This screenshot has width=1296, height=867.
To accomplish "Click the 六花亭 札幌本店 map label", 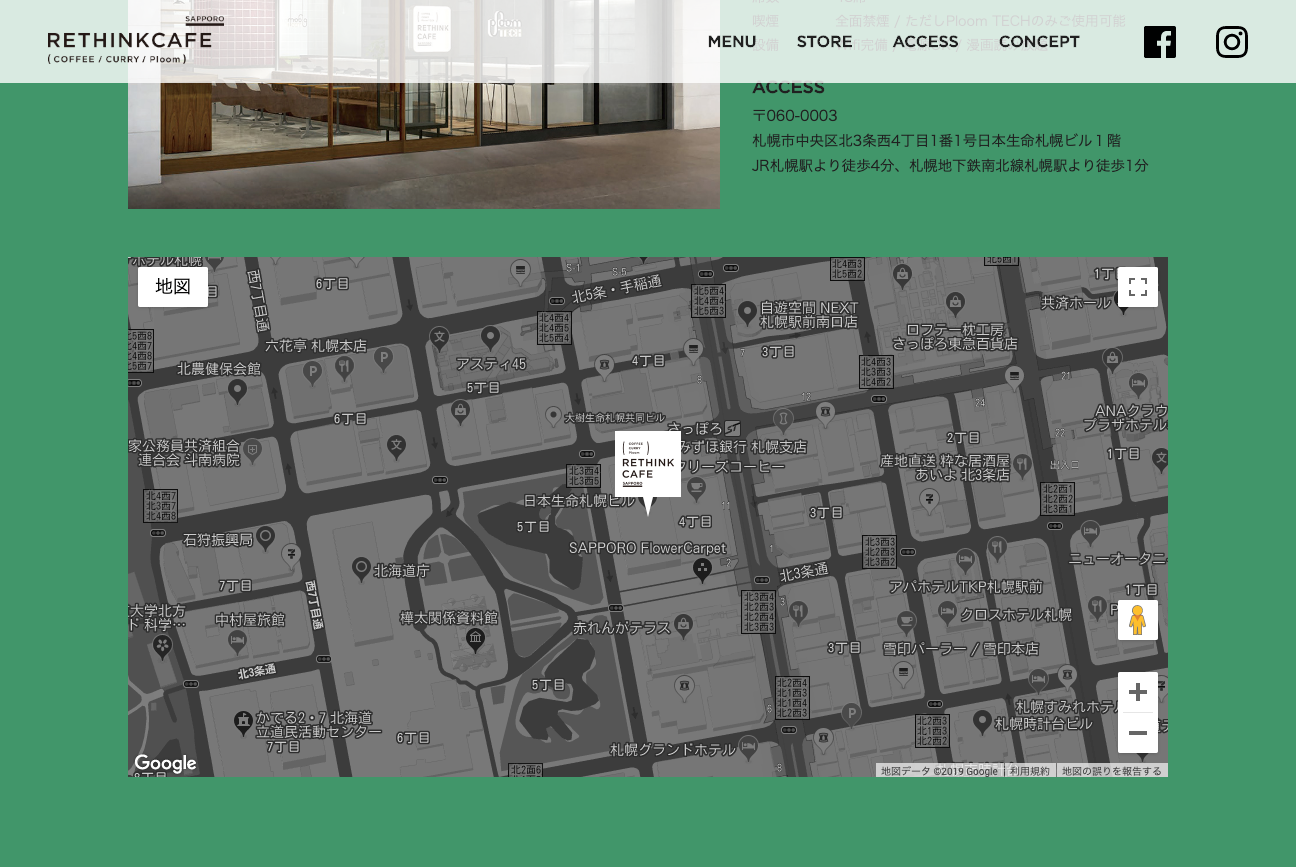I will [316, 346].
